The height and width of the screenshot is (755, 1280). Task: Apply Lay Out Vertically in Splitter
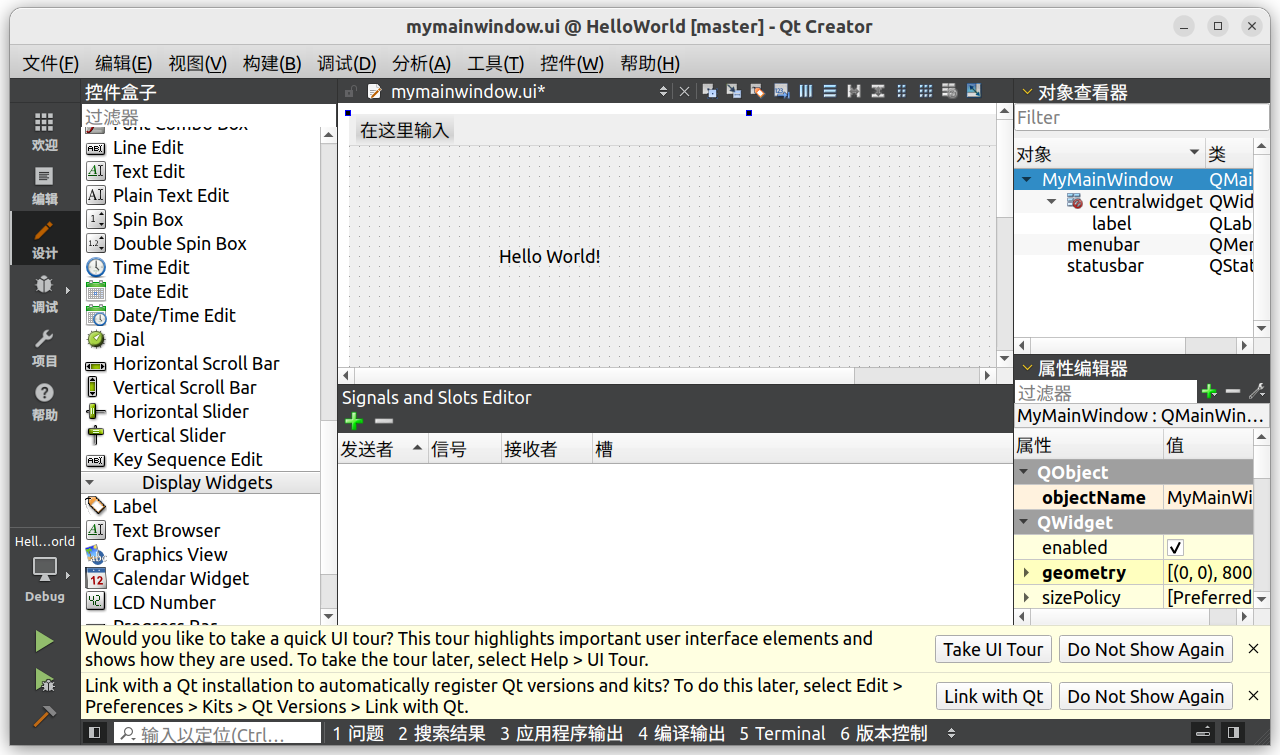pyautogui.click(x=877, y=91)
